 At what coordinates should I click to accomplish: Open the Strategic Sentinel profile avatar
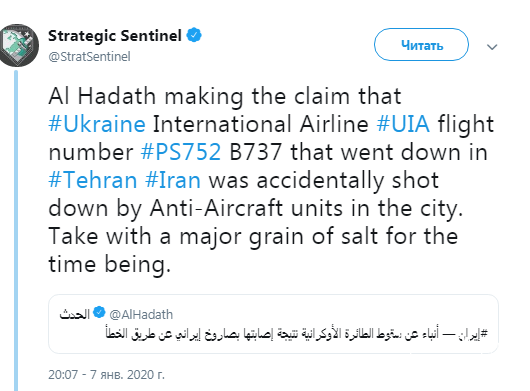[x=19, y=45]
